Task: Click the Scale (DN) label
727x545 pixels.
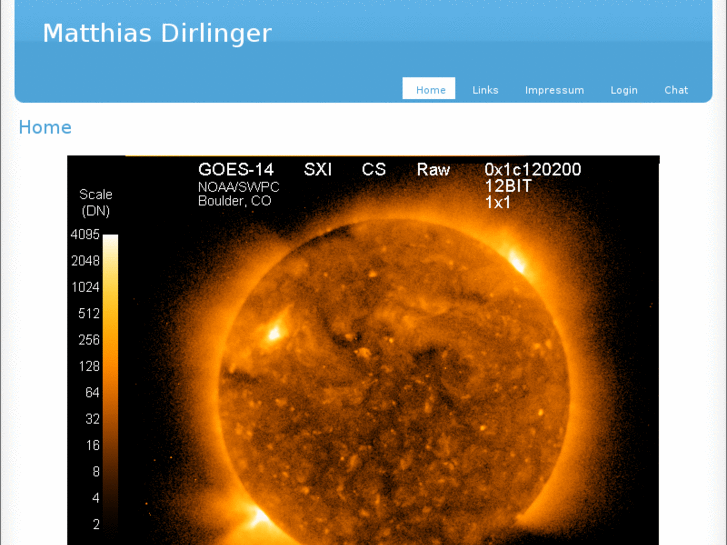Action: pyautogui.click(x=96, y=203)
